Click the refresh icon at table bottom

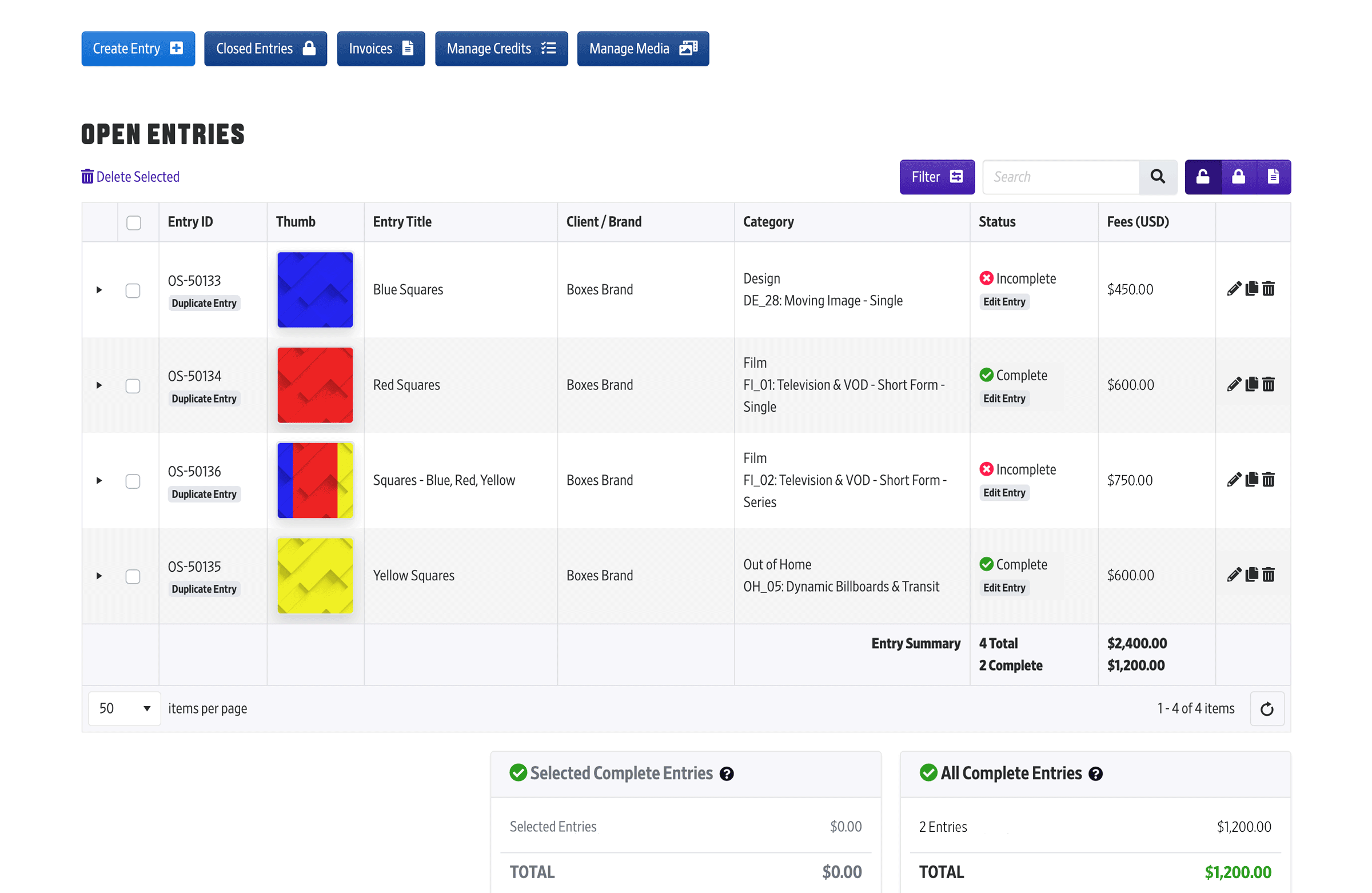pyautogui.click(x=1266, y=709)
